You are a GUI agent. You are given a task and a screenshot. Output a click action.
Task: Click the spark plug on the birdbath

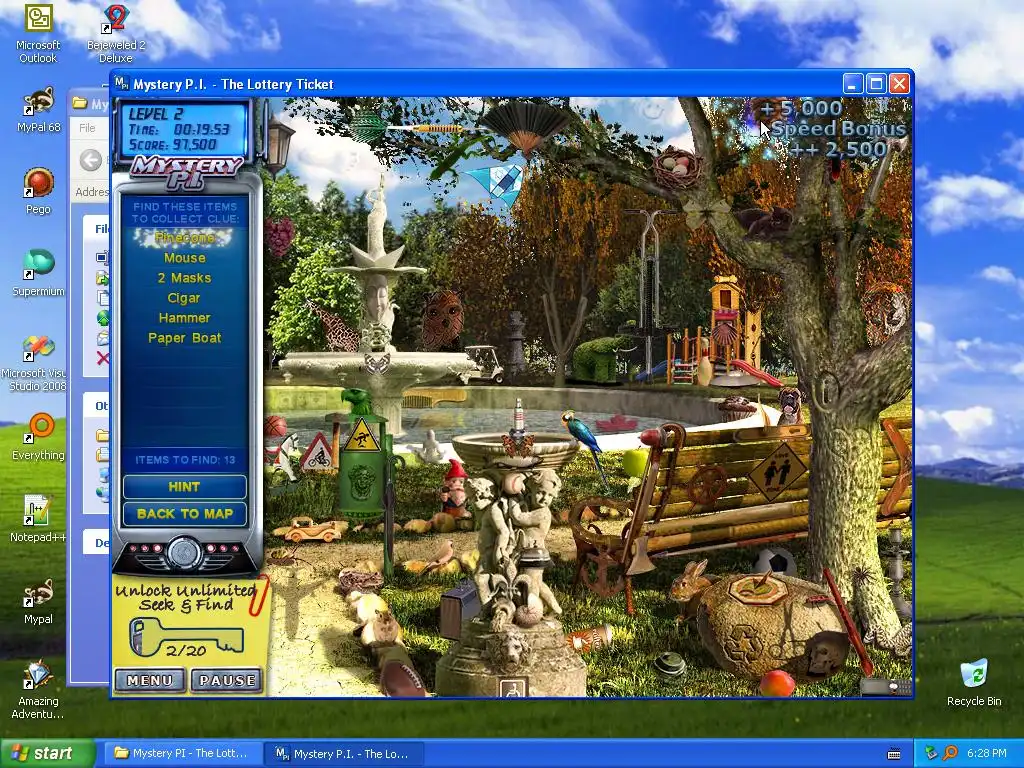pyautogui.click(x=519, y=419)
